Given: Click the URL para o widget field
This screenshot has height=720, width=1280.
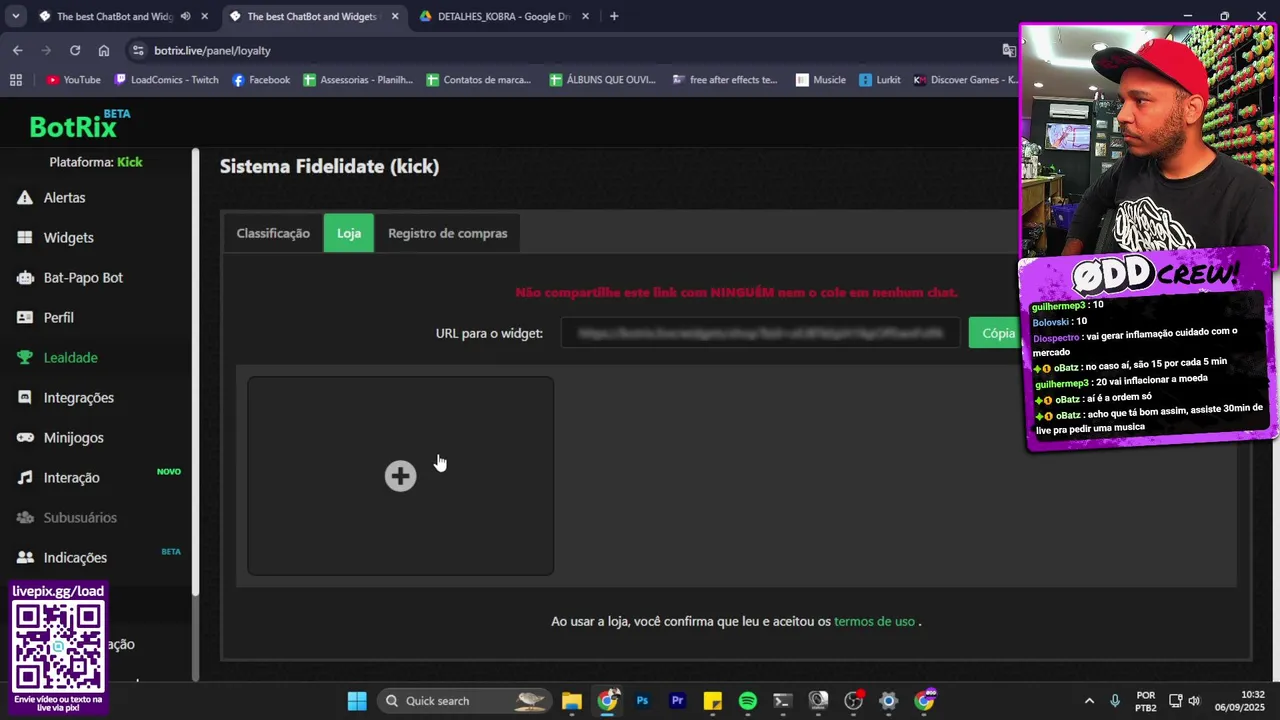Looking at the screenshot, I should (760, 333).
